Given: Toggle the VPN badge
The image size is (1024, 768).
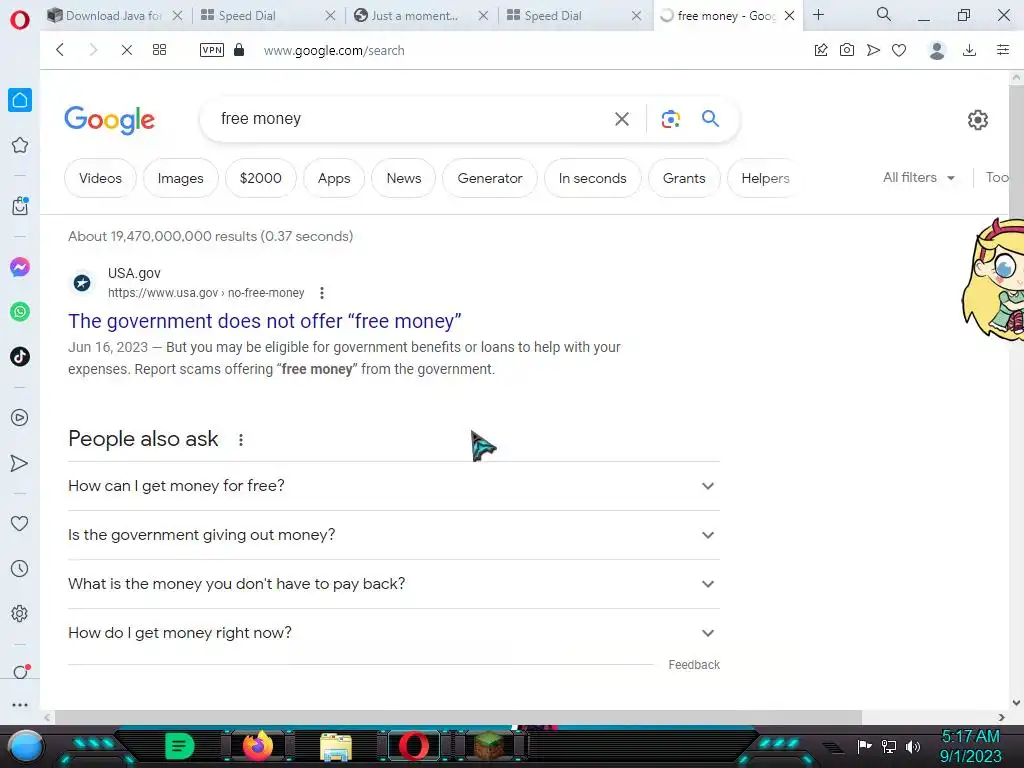Looking at the screenshot, I should 212,50.
